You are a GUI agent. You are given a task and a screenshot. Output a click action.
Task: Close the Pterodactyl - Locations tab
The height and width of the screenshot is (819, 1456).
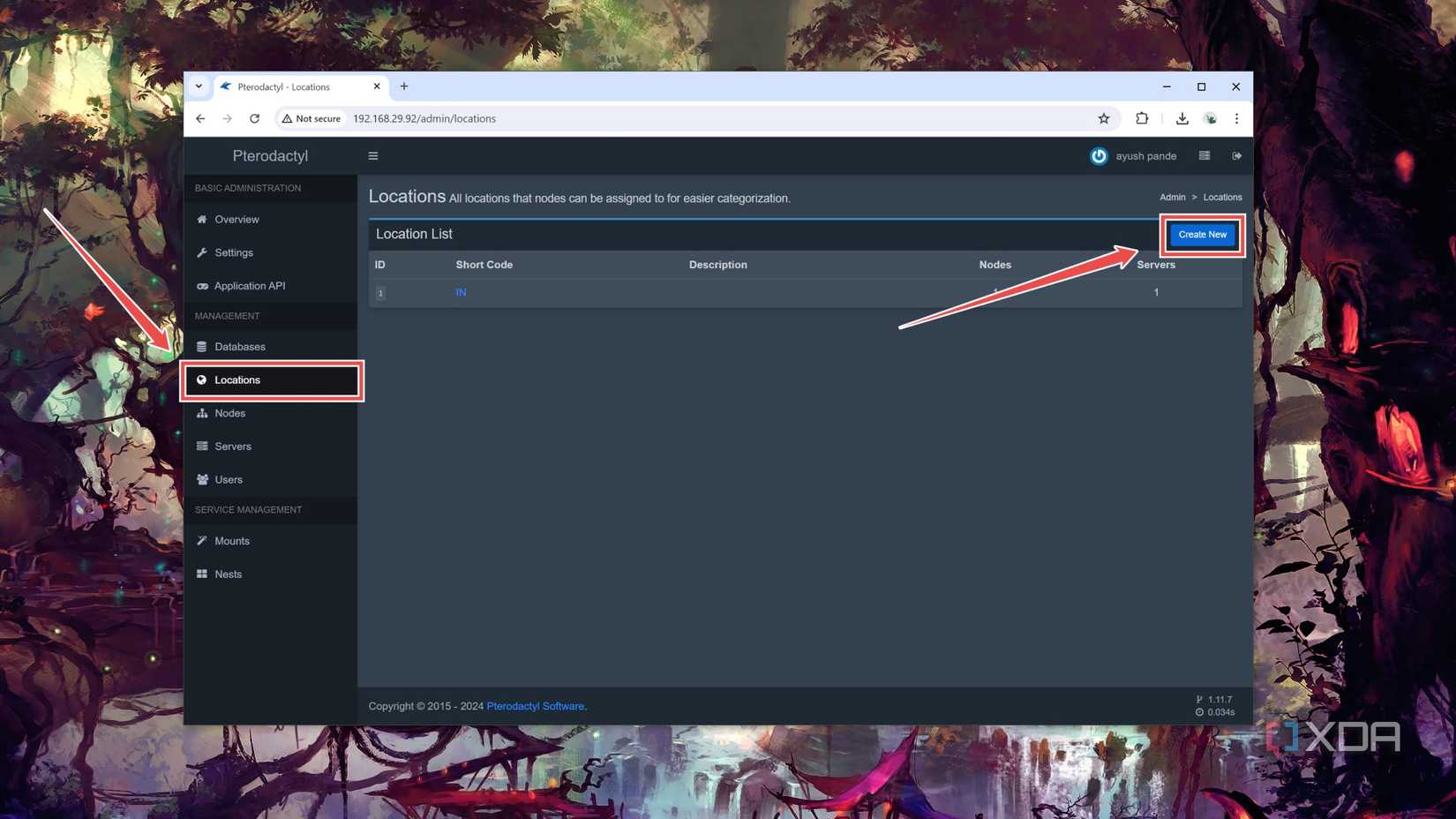click(x=377, y=86)
